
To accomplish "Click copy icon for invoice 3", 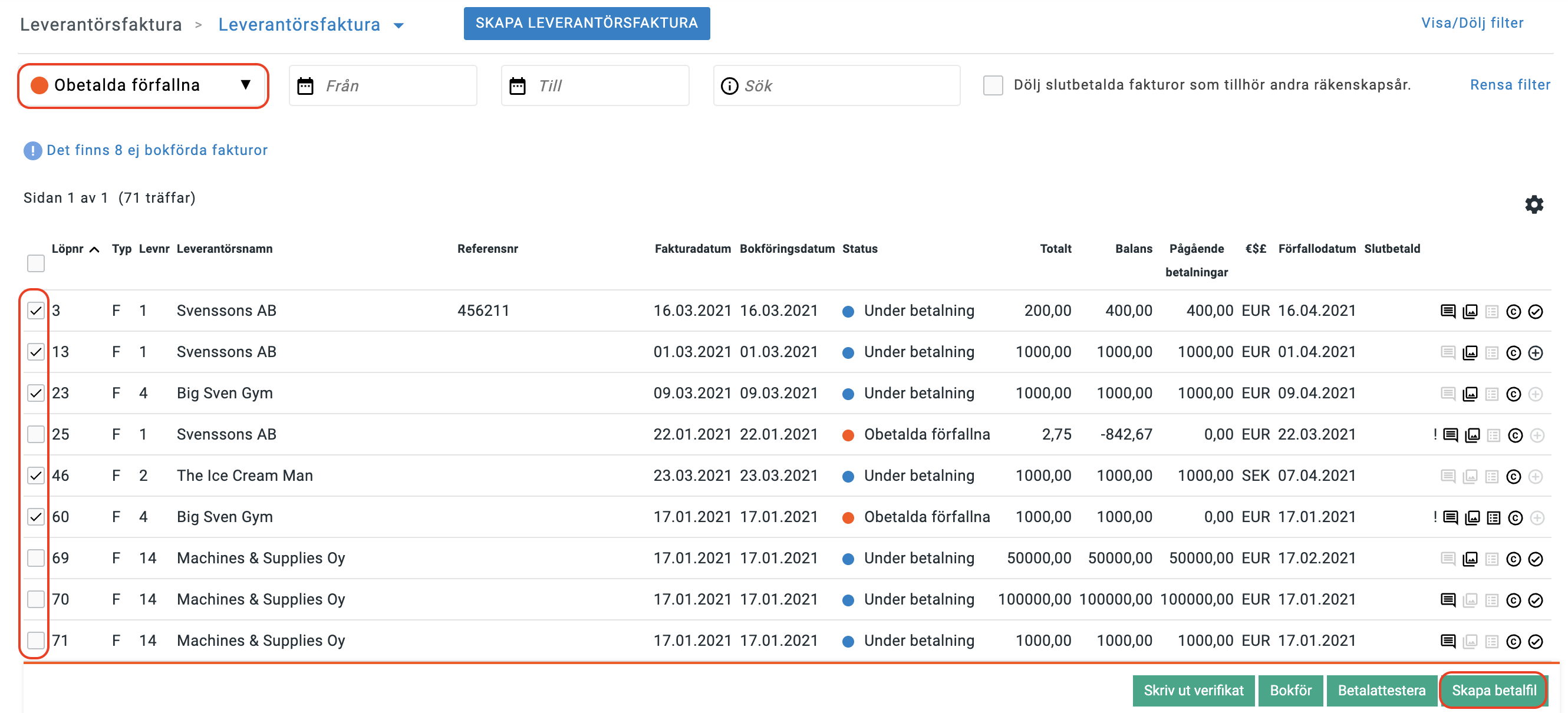I will click(1513, 312).
